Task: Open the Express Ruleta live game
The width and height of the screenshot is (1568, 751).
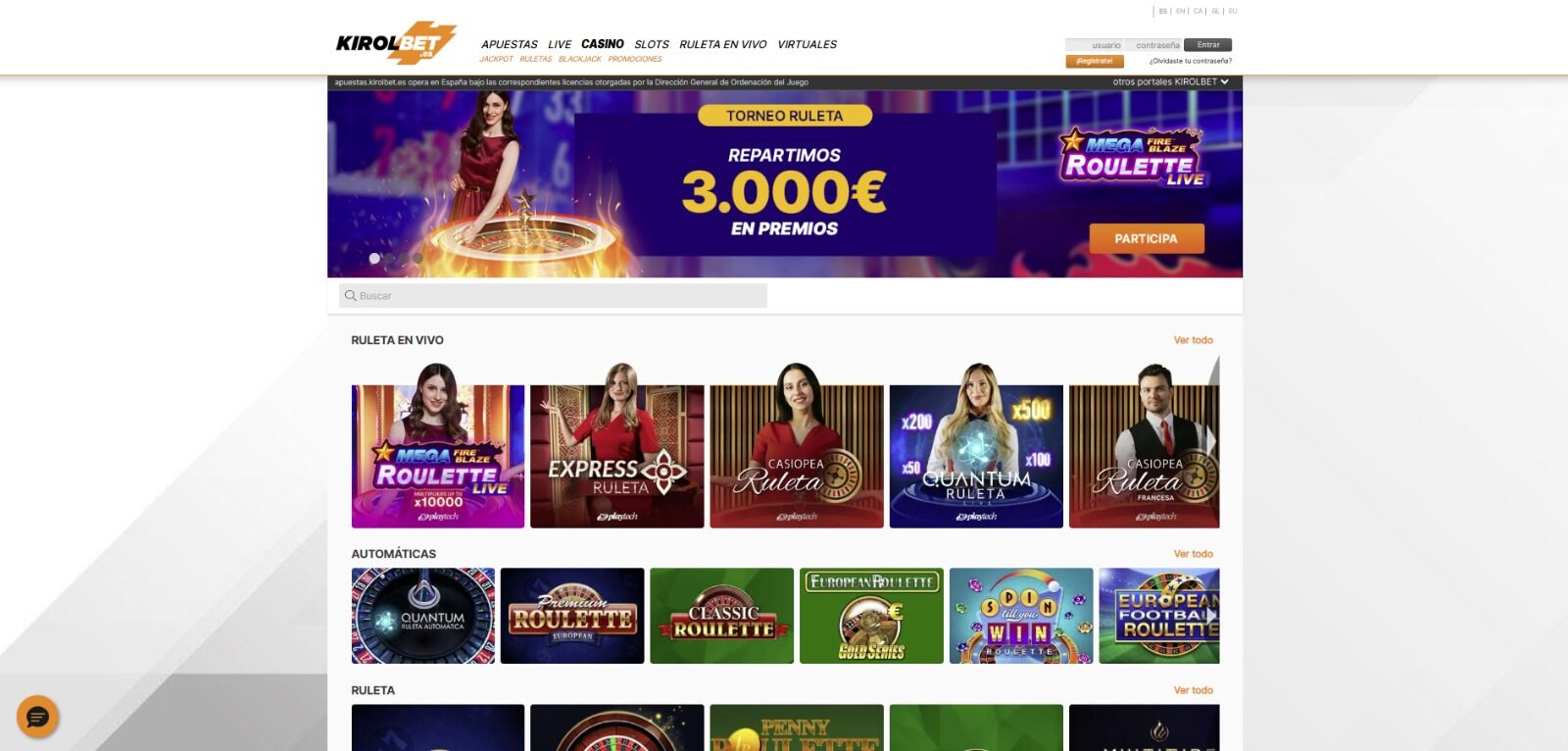Action: coord(617,447)
